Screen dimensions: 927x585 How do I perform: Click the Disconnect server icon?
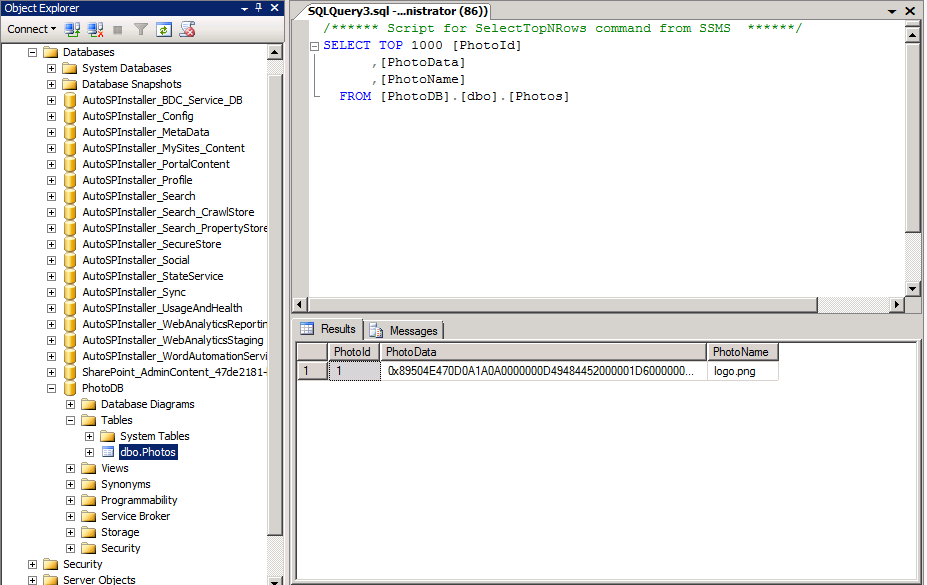coord(94,29)
